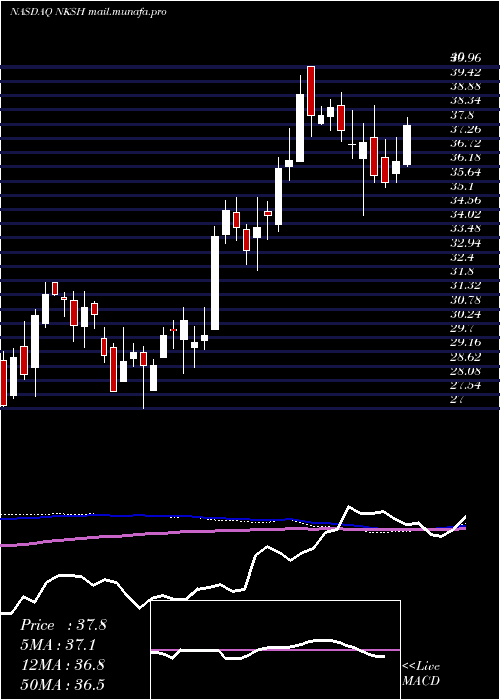Click the 5MA : 37.1 readout

pos(58,645)
